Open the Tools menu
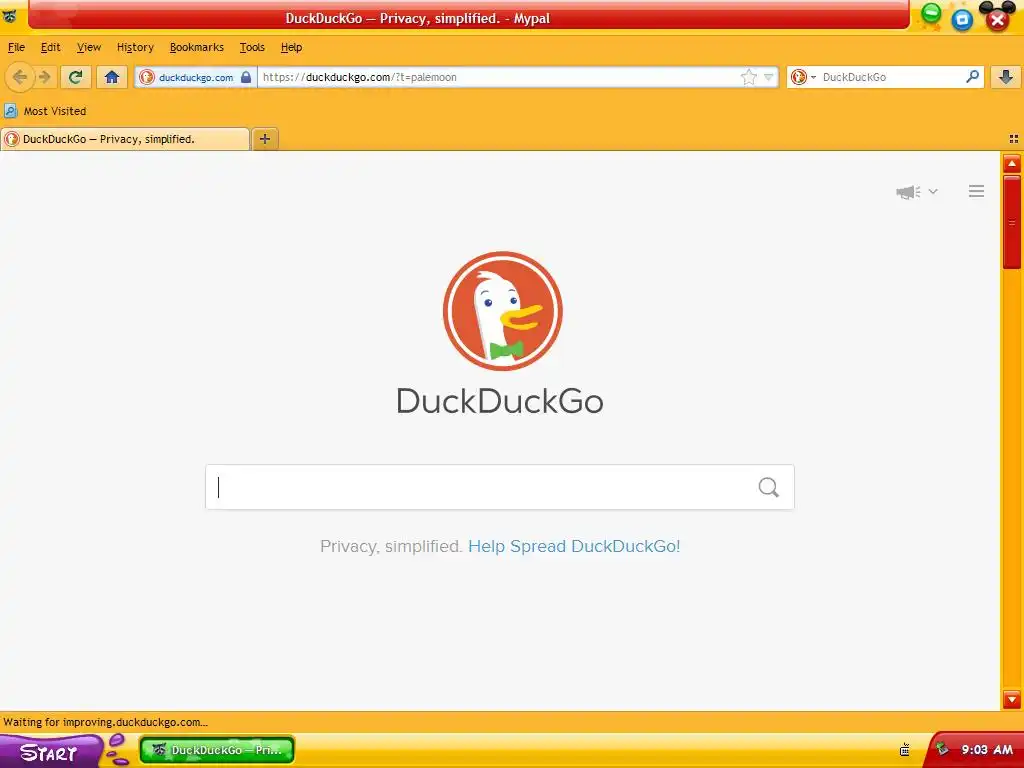The image size is (1024, 768). coord(252,47)
